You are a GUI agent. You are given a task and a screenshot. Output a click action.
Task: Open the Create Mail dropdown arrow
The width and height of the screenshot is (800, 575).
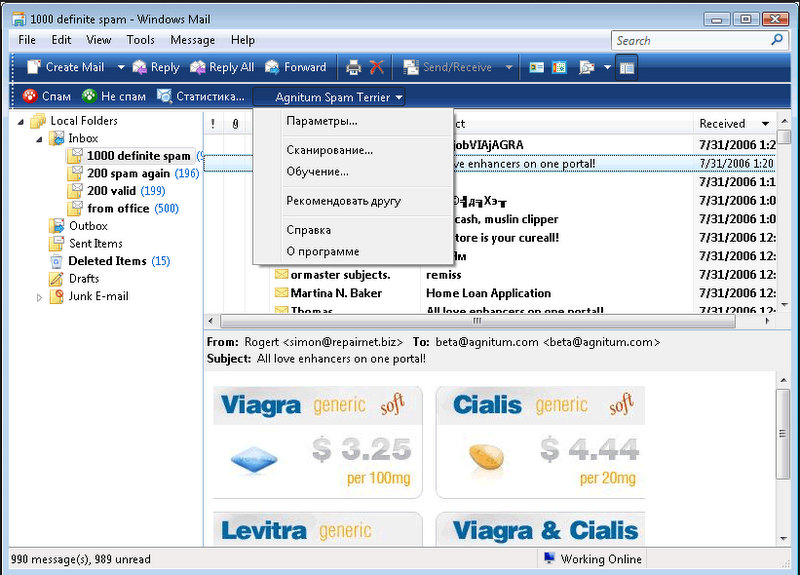coord(121,67)
